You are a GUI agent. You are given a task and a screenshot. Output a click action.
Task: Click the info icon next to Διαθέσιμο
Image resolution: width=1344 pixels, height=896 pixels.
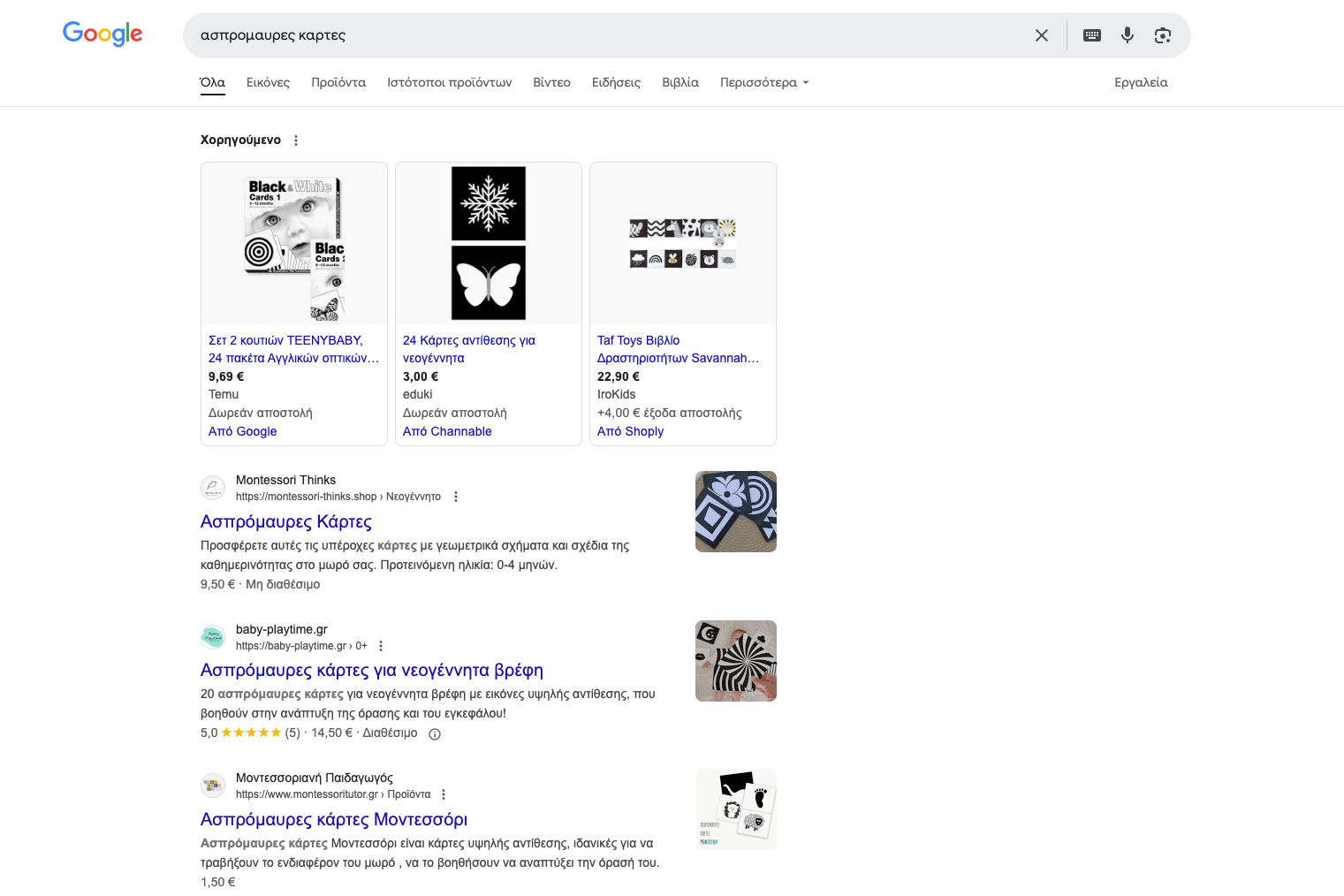tap(435, 733)
